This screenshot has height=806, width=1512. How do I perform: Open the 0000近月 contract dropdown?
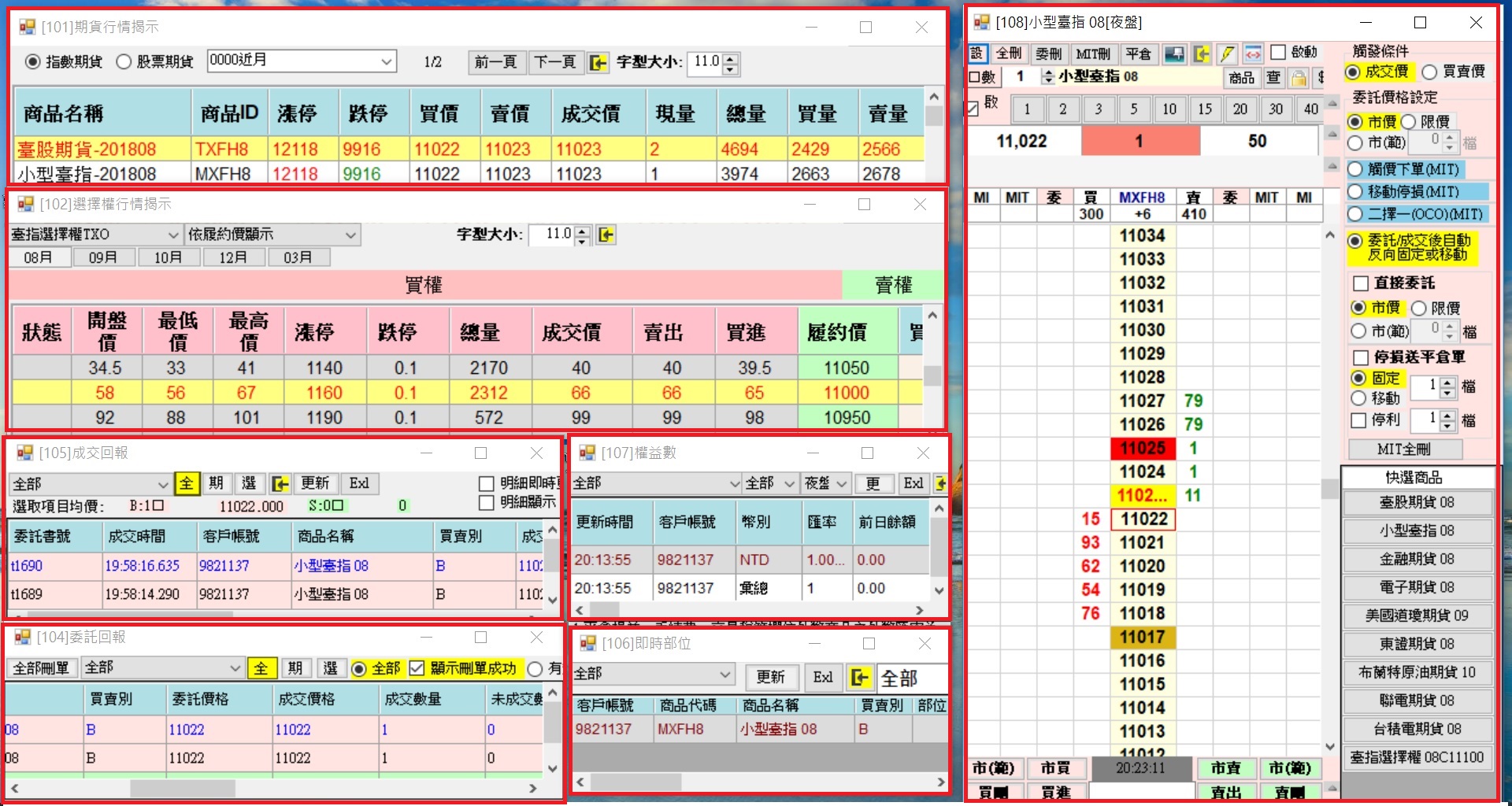387,61
